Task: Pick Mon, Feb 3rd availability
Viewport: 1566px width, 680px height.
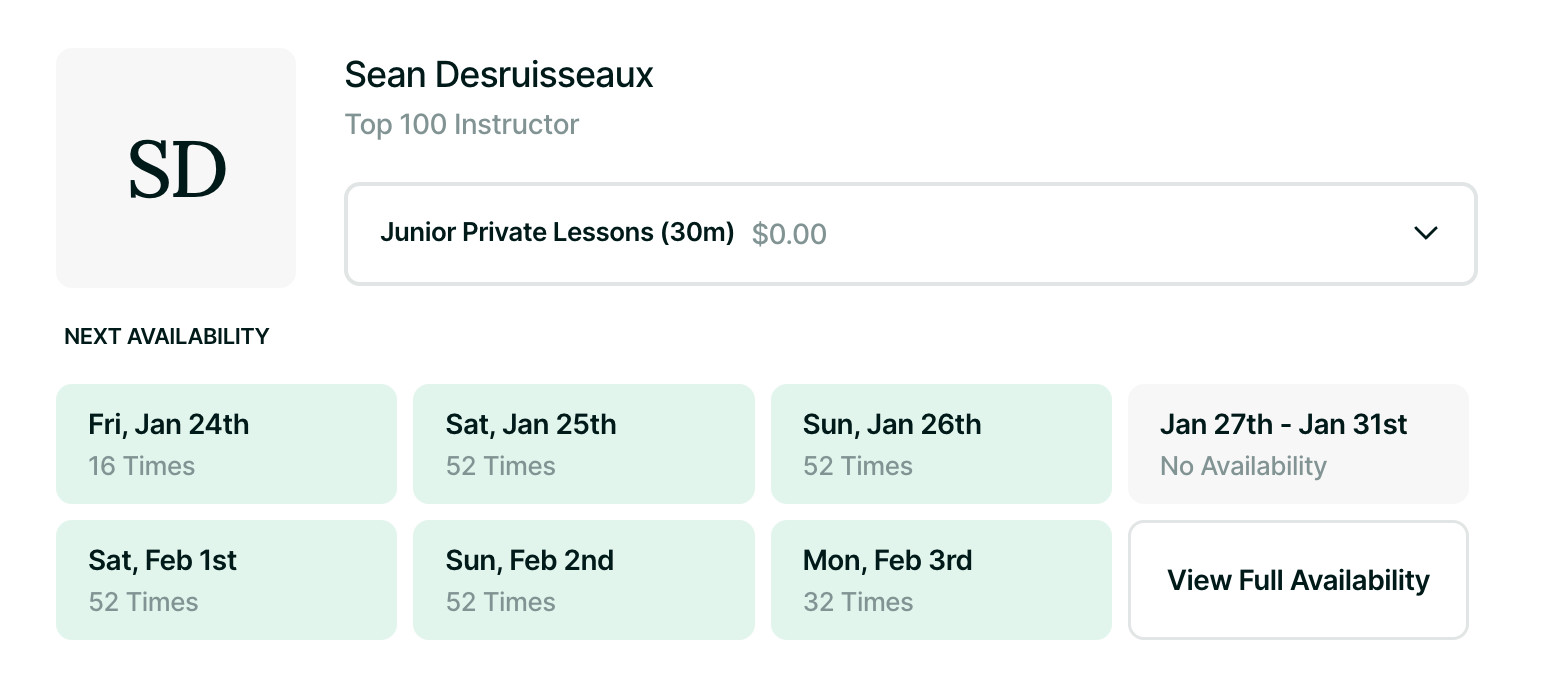Action: click(941, 579)
